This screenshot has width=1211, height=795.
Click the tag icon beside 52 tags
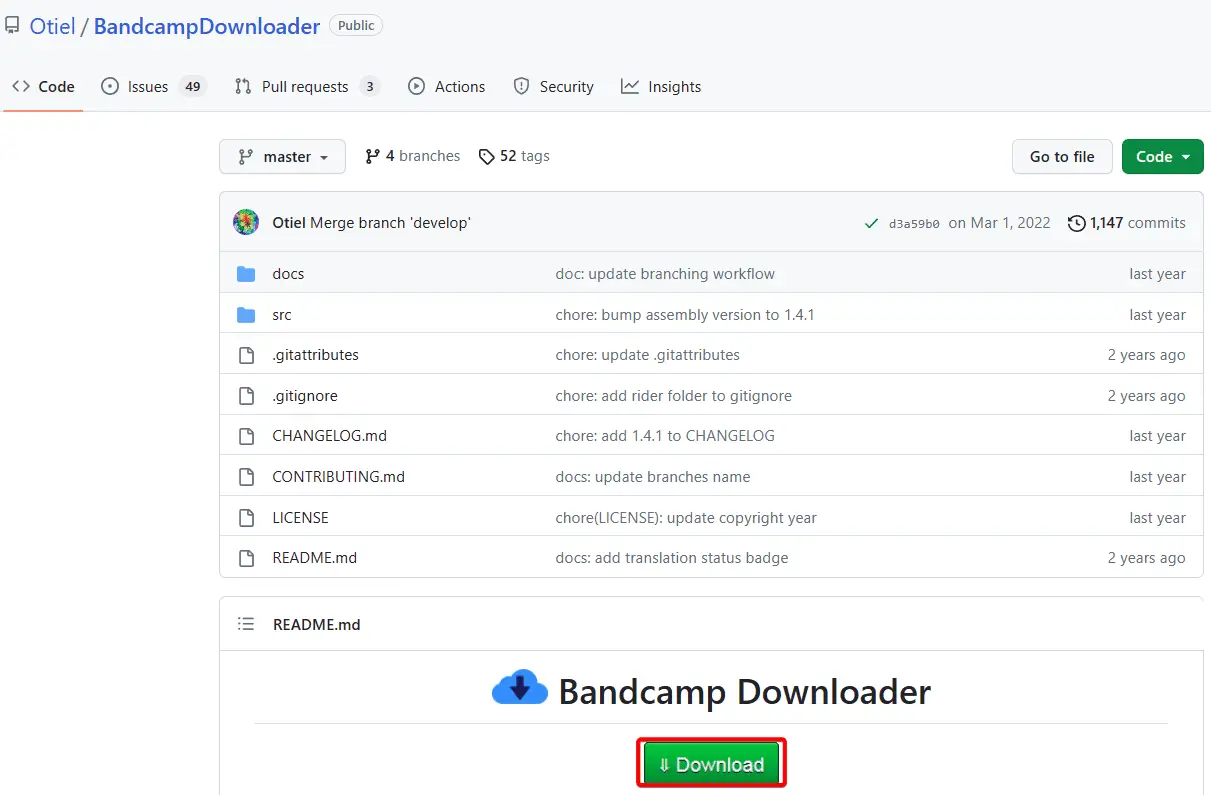[487, 156]
